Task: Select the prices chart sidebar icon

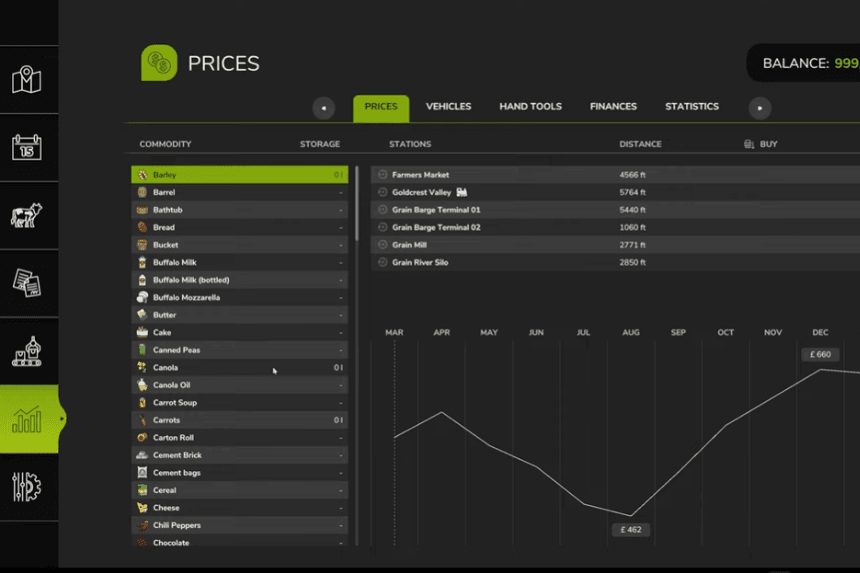Action: click(x=27, y=419)
